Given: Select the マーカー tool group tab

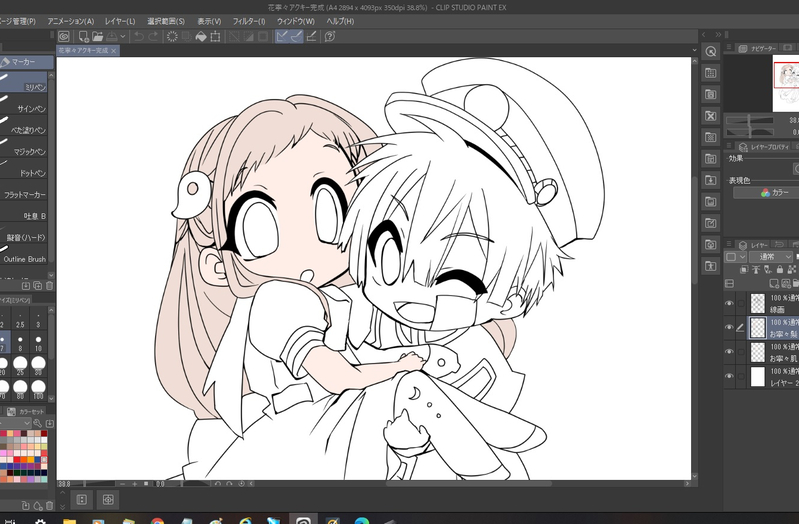Looking at the screenshot, I should 26,62.
